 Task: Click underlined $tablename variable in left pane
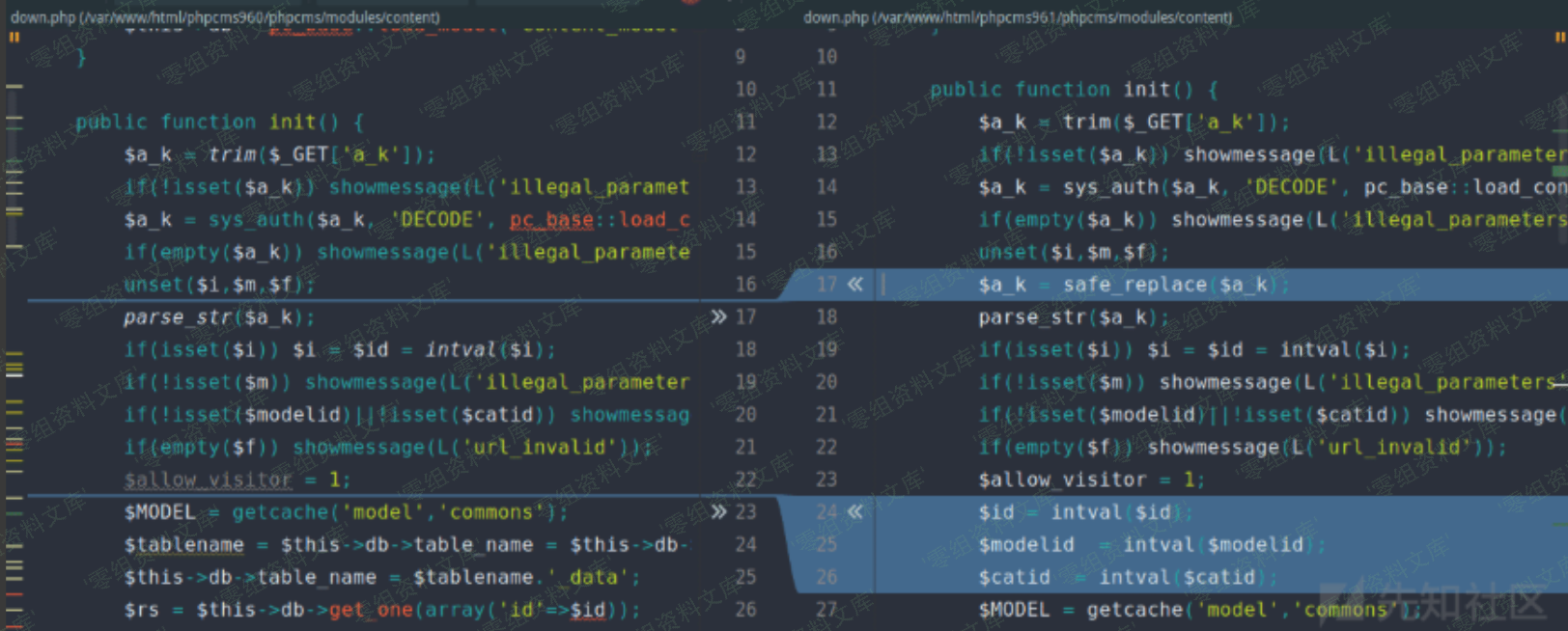[183, 545]
